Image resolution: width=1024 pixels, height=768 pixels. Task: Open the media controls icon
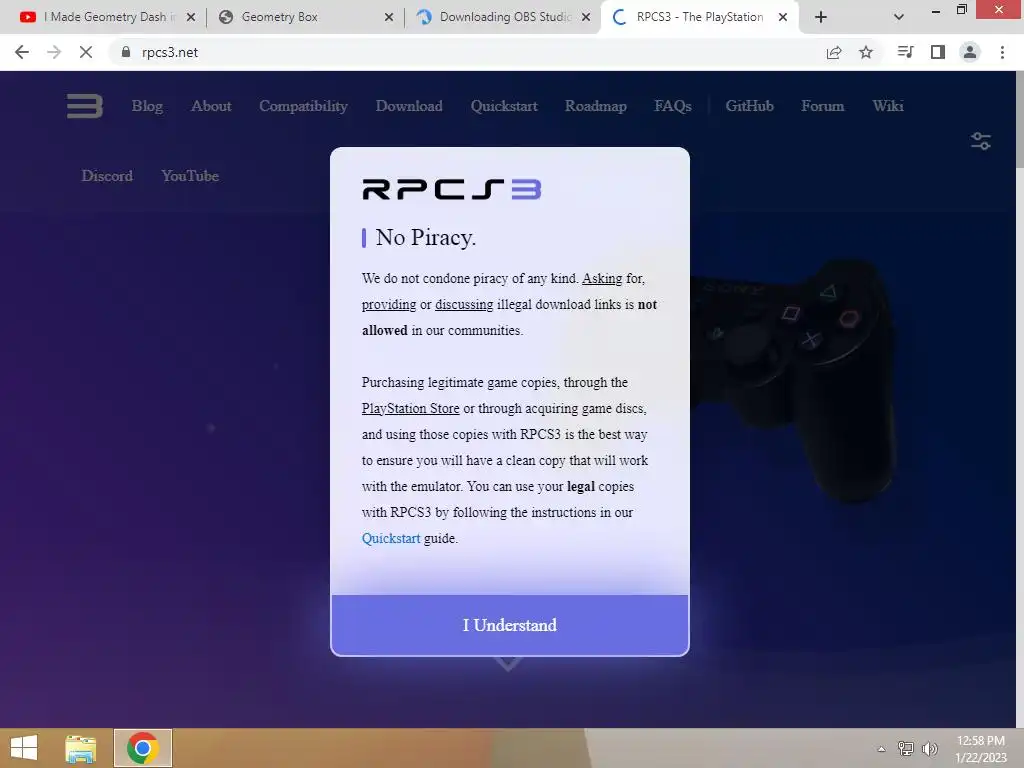click(x=906, y=52)
